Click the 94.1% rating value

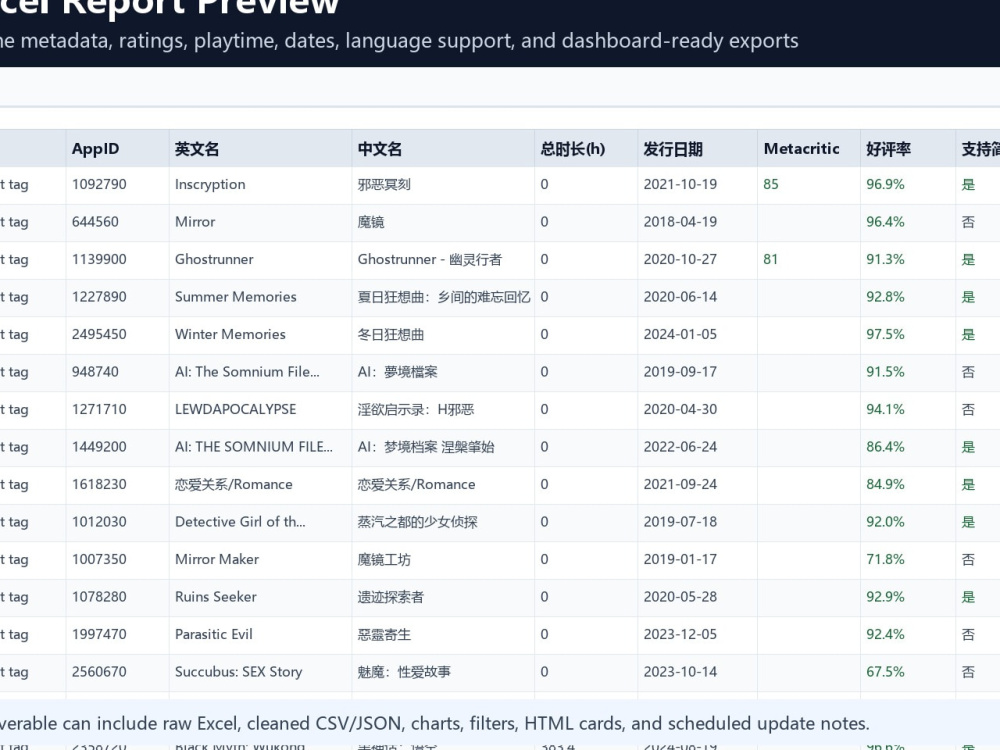pyautogui.click(x=885, y=409)
